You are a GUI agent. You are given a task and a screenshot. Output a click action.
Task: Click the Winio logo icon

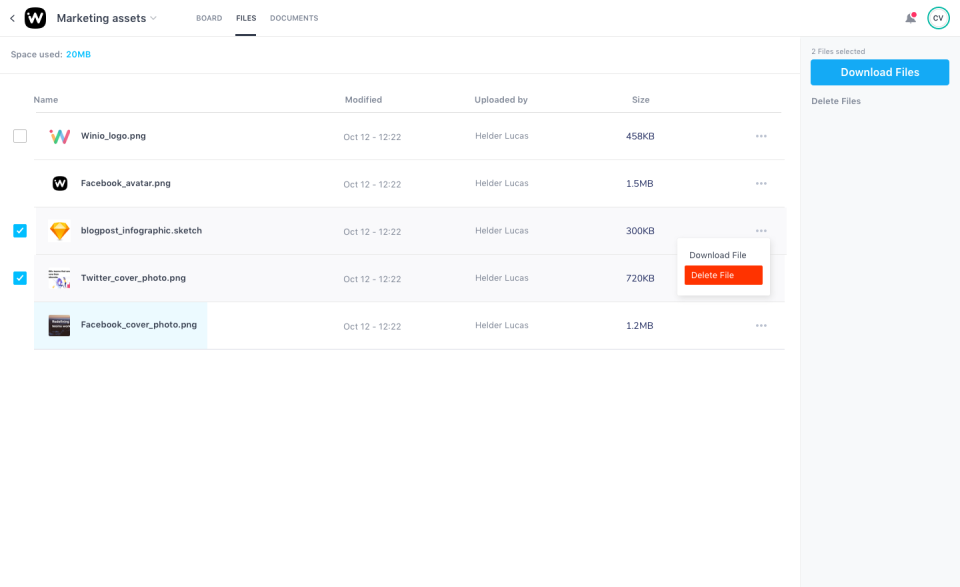point(34,17)
